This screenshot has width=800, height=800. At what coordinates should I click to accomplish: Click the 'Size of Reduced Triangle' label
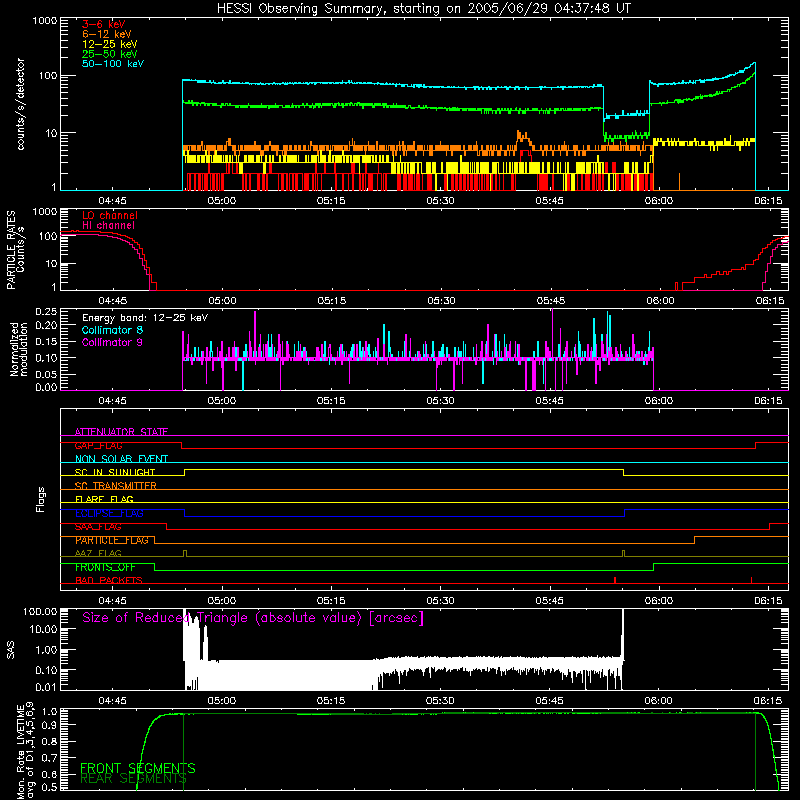pyautogui.click(x=253, y=618)
